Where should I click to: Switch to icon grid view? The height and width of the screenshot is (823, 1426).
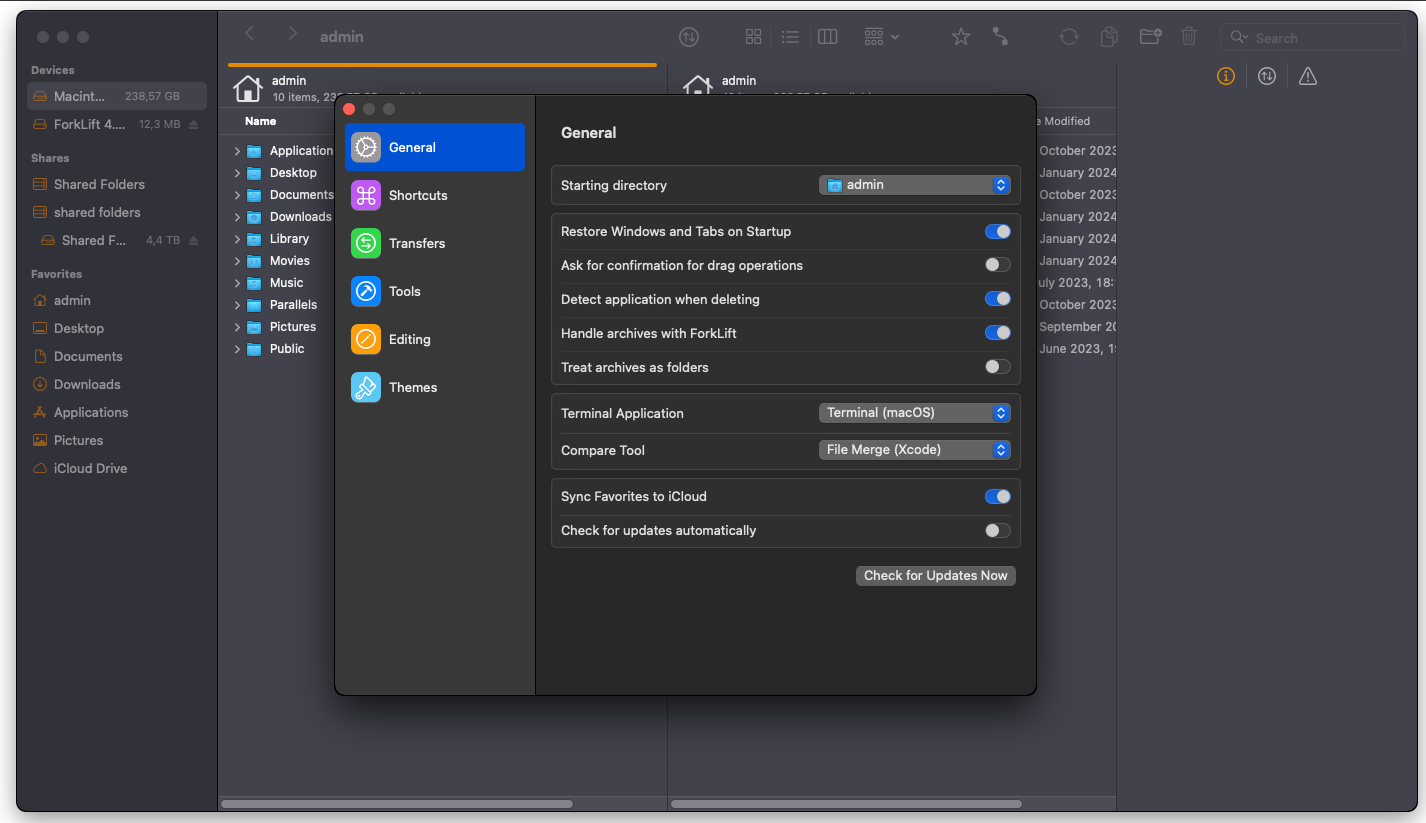pyautogui.click(x=754, y=37)
